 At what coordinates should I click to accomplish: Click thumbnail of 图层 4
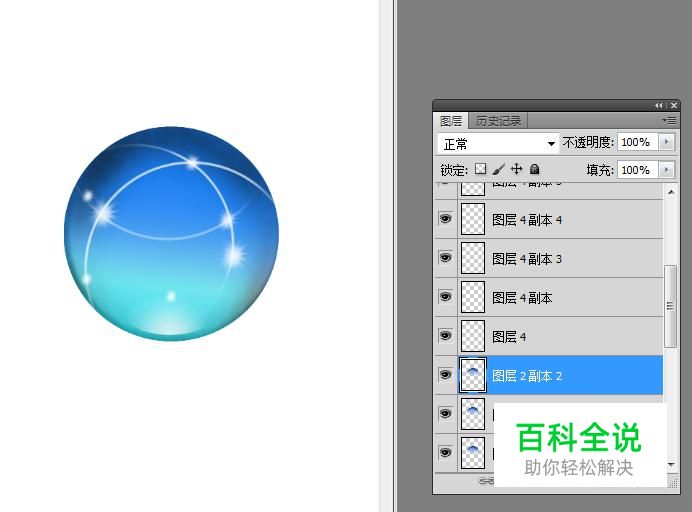pyautogui.click(x=473, y=336)
